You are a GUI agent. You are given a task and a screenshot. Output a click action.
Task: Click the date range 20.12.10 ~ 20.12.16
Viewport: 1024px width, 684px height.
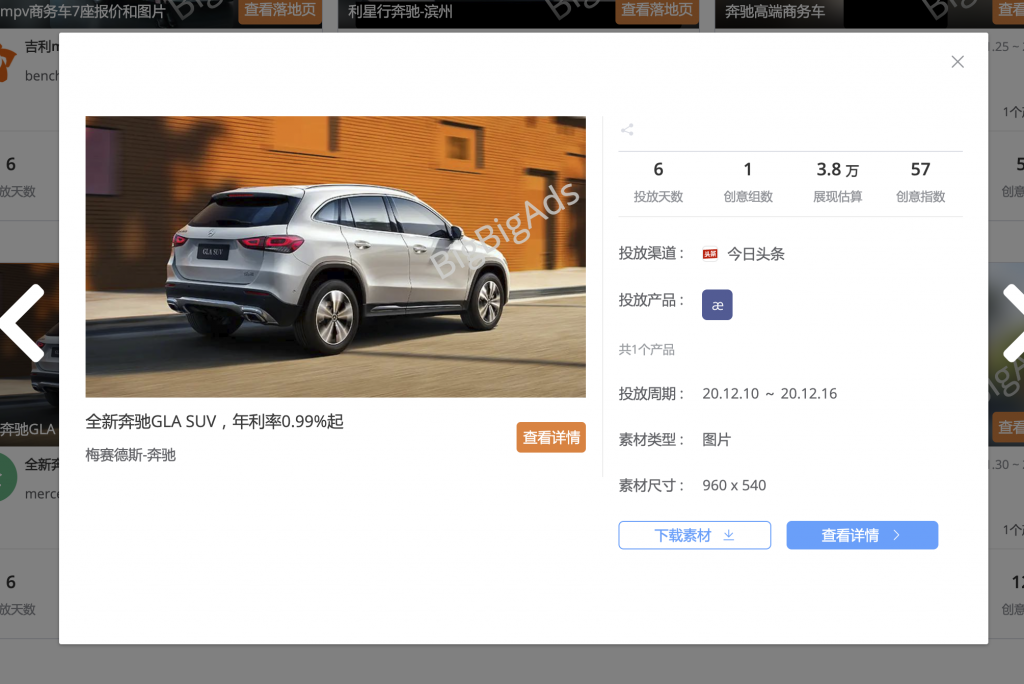click(769, 393)
